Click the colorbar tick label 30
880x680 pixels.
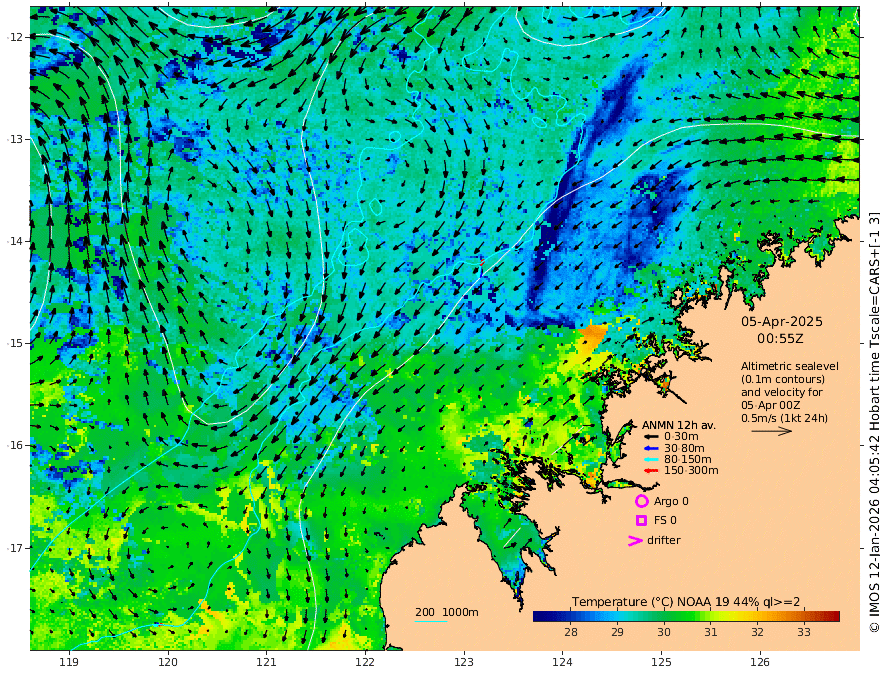(664, 632)
